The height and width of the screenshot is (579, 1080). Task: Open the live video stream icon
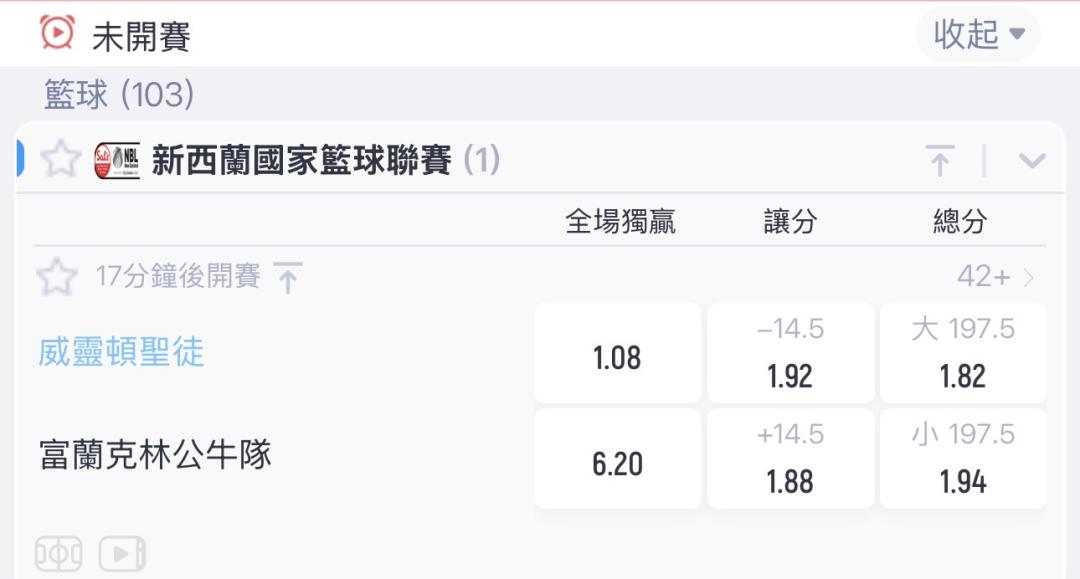click(x=122, y=554)
